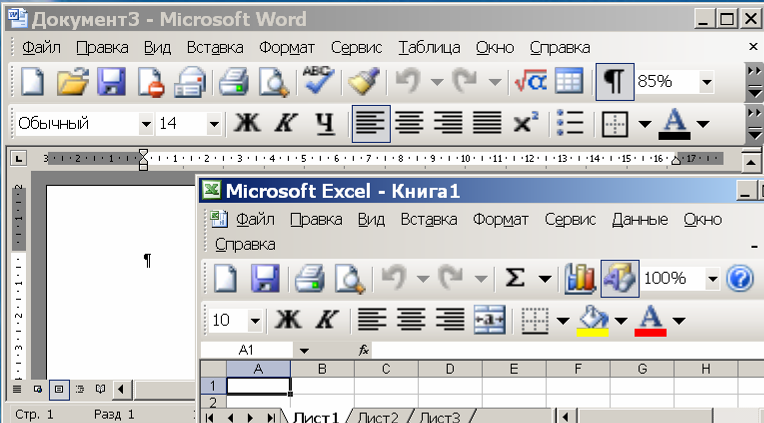This screenshot has width=764, height=423.
Task: Center text in Word toolbar
Action: [409, 123]
